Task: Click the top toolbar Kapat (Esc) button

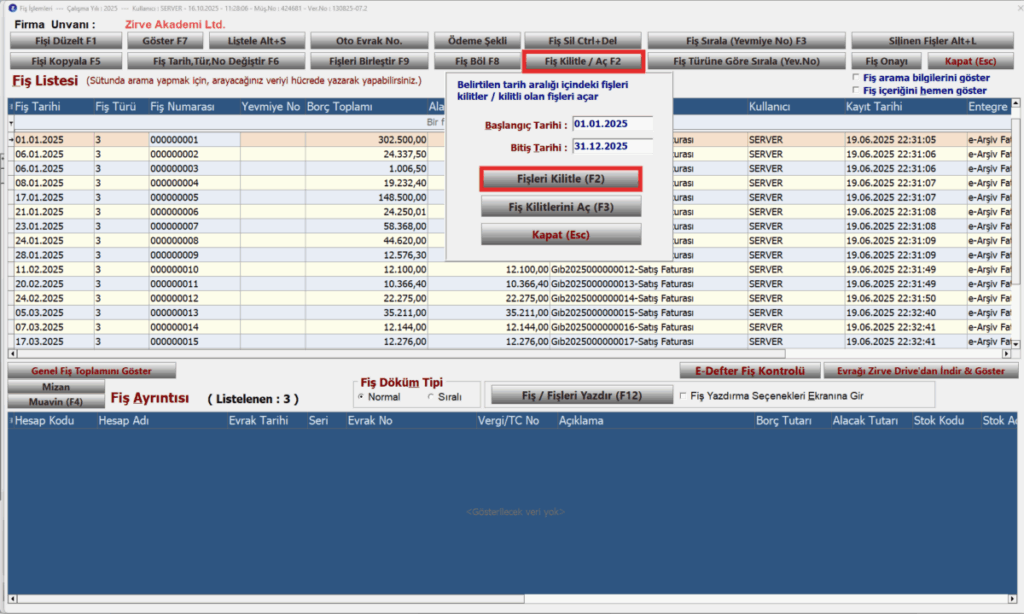Action: click(x=970, y=61)
